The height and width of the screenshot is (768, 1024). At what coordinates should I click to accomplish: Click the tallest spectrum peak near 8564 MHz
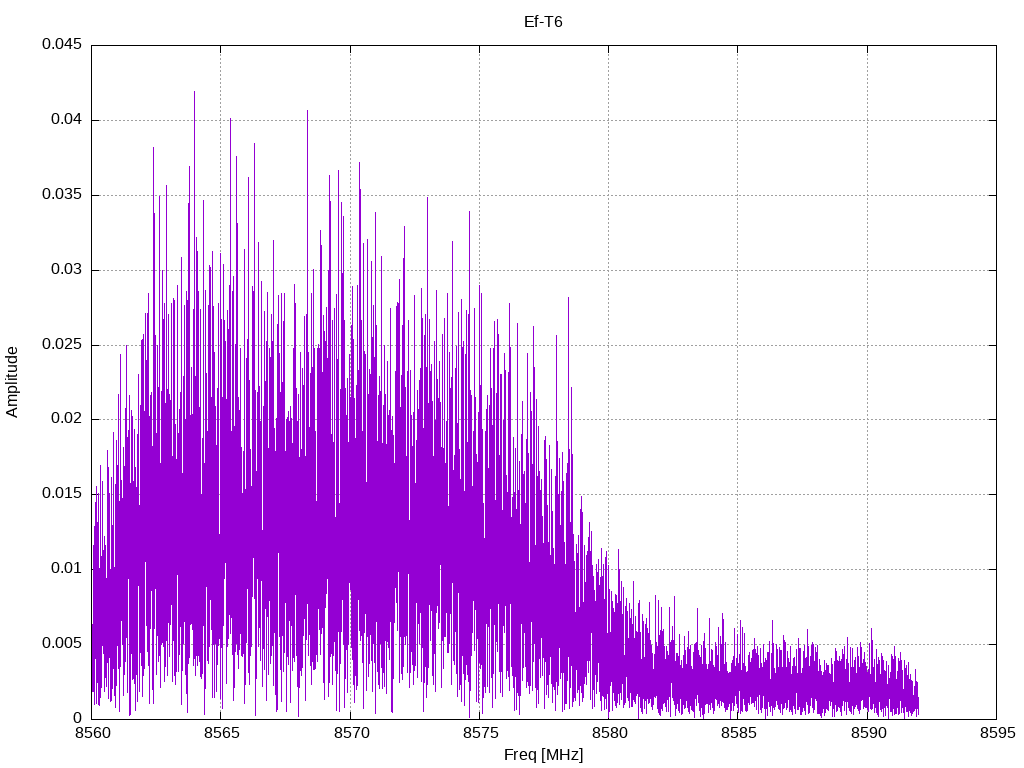point(194,93)
